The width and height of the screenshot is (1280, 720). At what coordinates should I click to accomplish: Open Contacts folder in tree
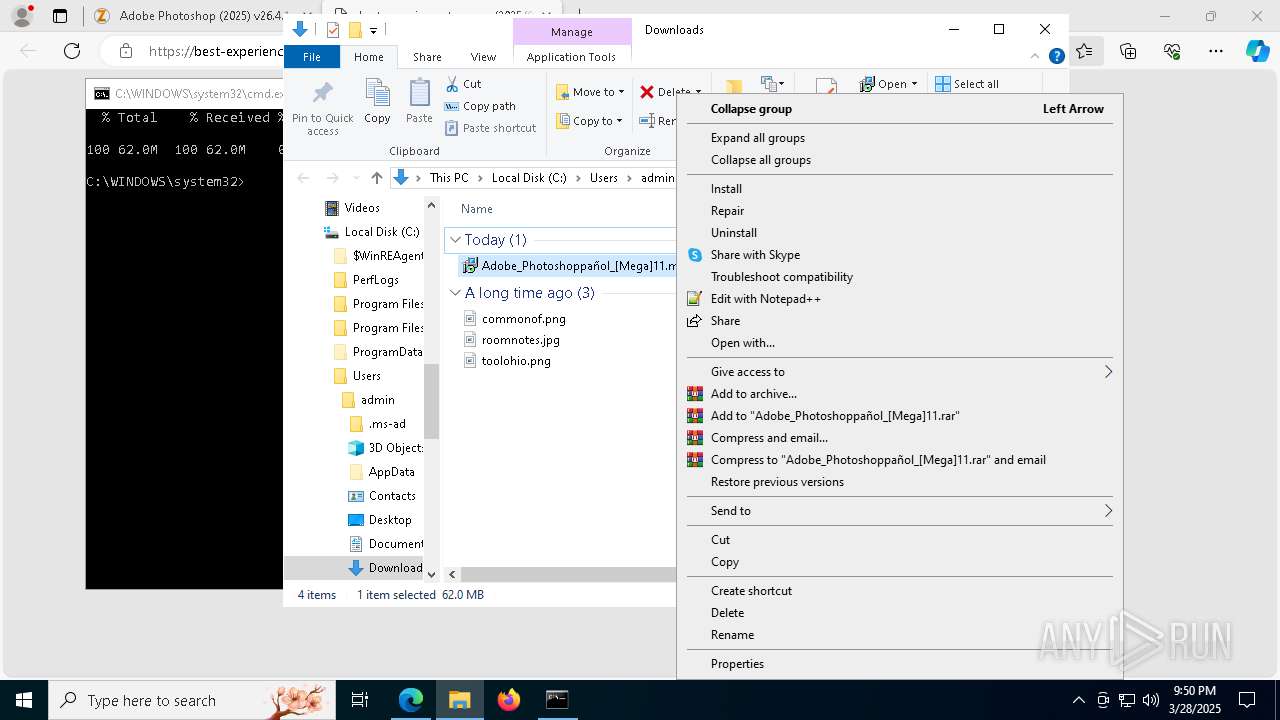[382, 496]
